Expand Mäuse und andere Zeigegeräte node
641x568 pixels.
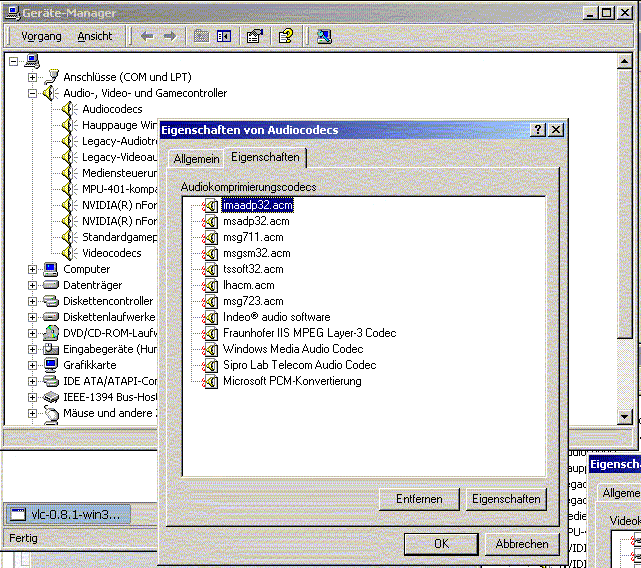[x=32, y=413]
